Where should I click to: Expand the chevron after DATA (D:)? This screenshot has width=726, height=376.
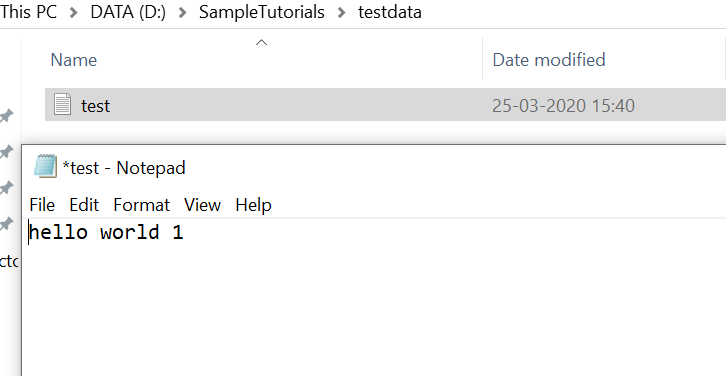coord(182,13)
